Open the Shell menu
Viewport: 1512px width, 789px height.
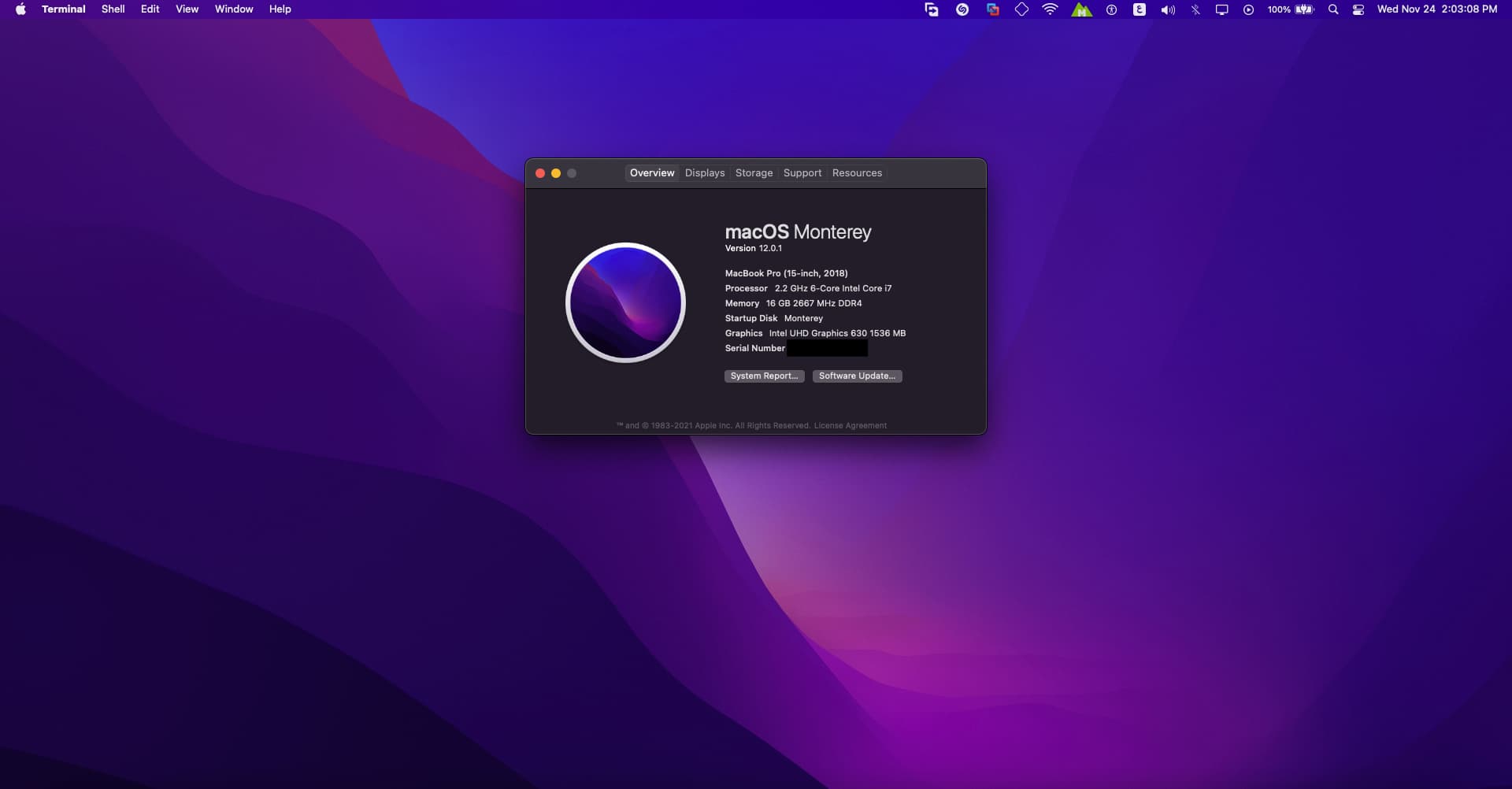click(113, 9)
